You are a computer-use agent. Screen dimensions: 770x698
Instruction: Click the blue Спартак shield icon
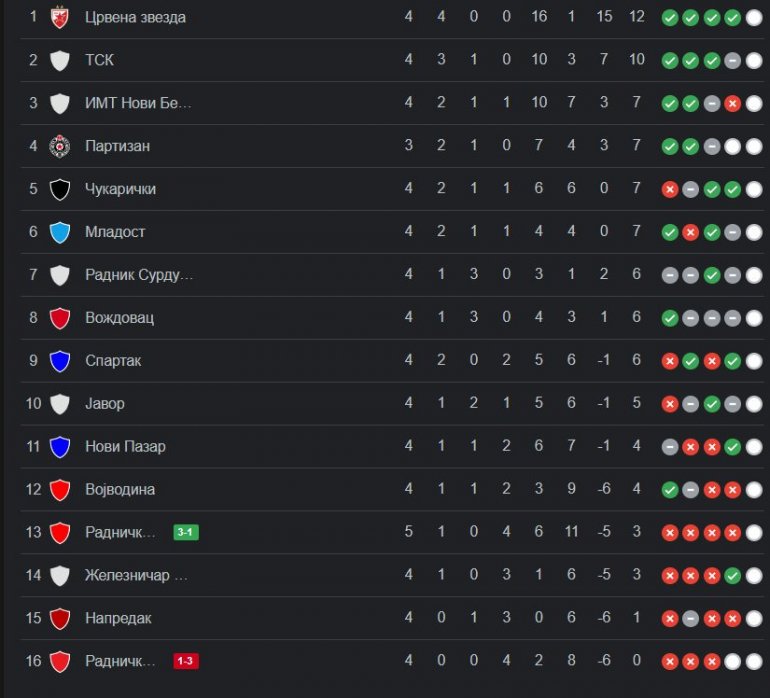point(59,361)
